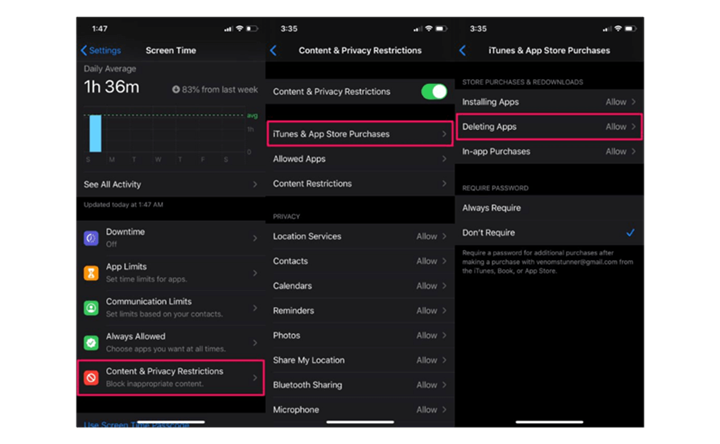The width and height of the screenshot is (720, 444).
Task: Tap battery icon in iTunes & App Store status bar
Action: click(630, 28)
